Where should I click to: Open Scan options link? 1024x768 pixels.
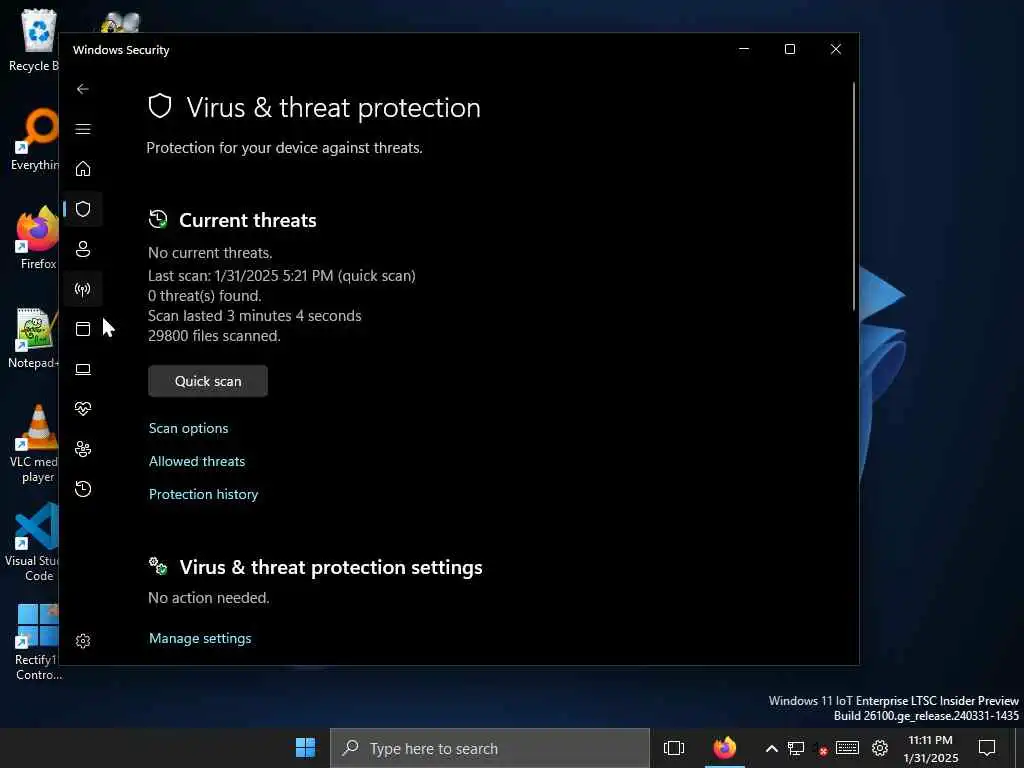pyautogui.click(x=188, y=428)
